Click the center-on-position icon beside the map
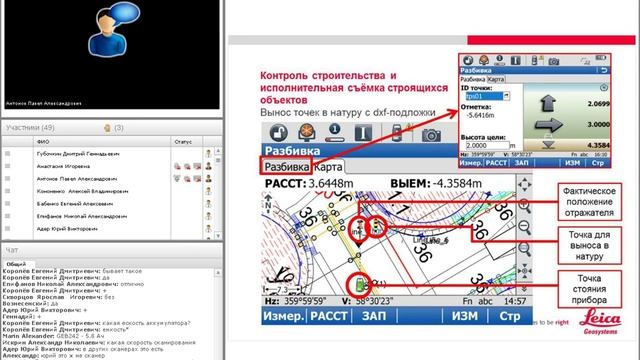Screen dimensions: 640x360 (x=524, y=271)
